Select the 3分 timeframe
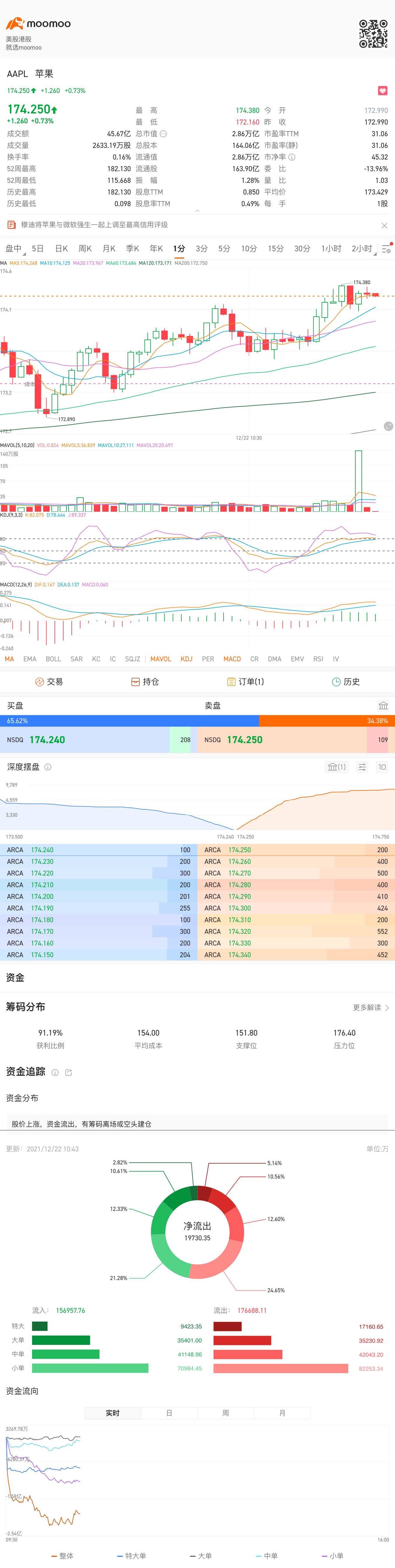 tap(201, 248)
